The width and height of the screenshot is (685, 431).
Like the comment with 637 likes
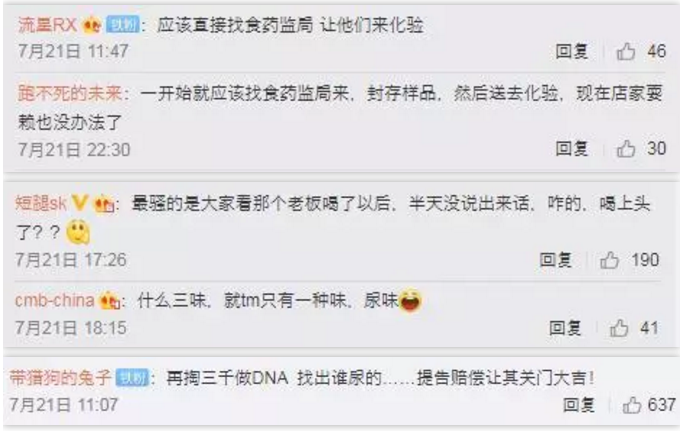[x=632, y=405]
